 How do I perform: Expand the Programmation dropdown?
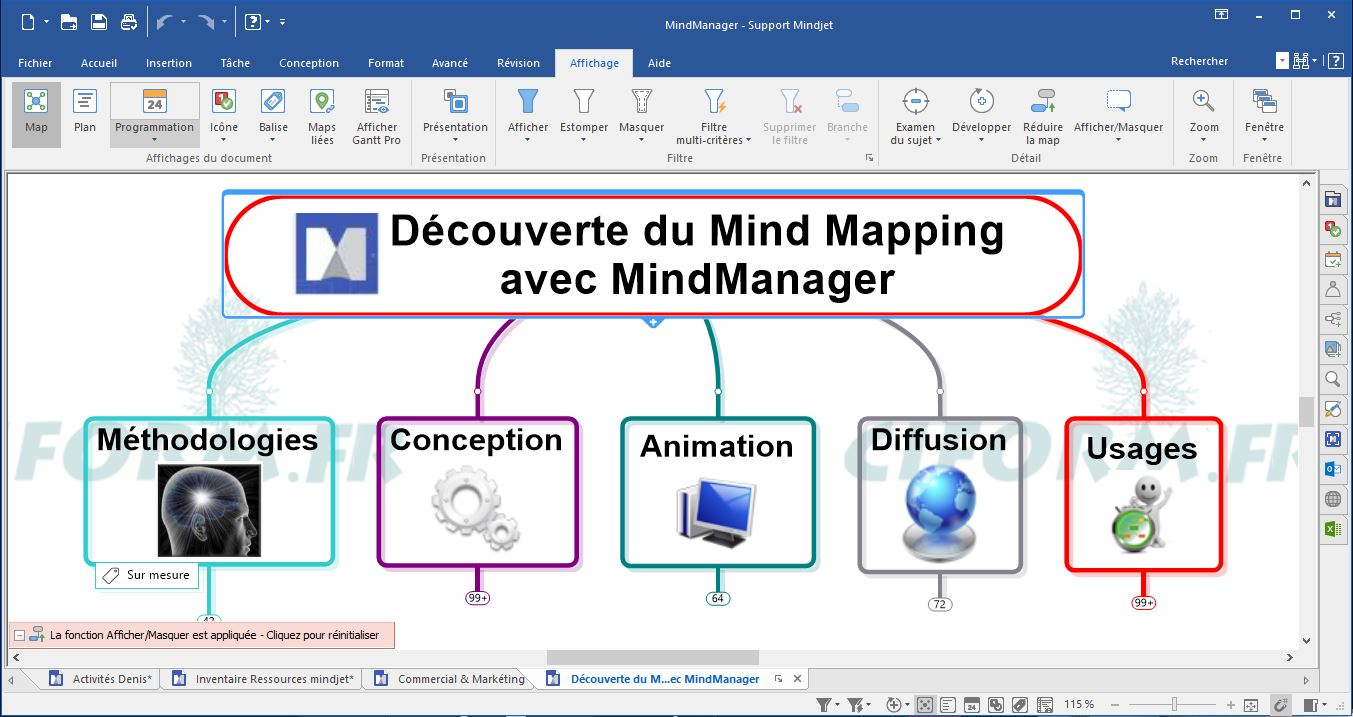[154, 140]
